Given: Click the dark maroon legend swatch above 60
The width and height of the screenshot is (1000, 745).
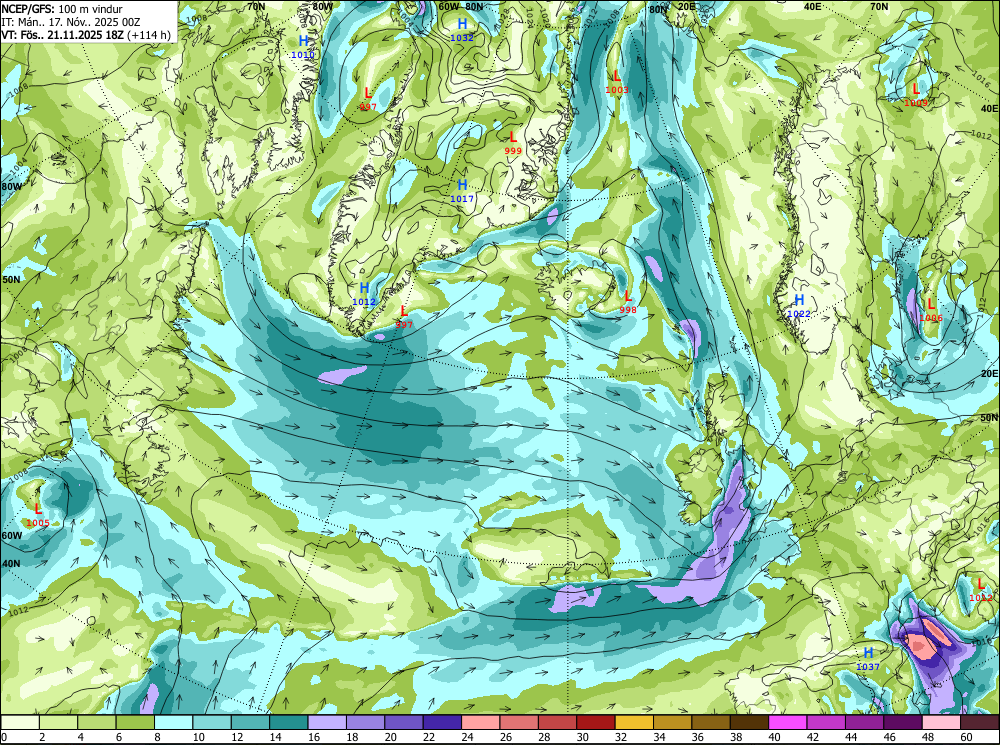Looking at the screenshot, I should [980, 722].
